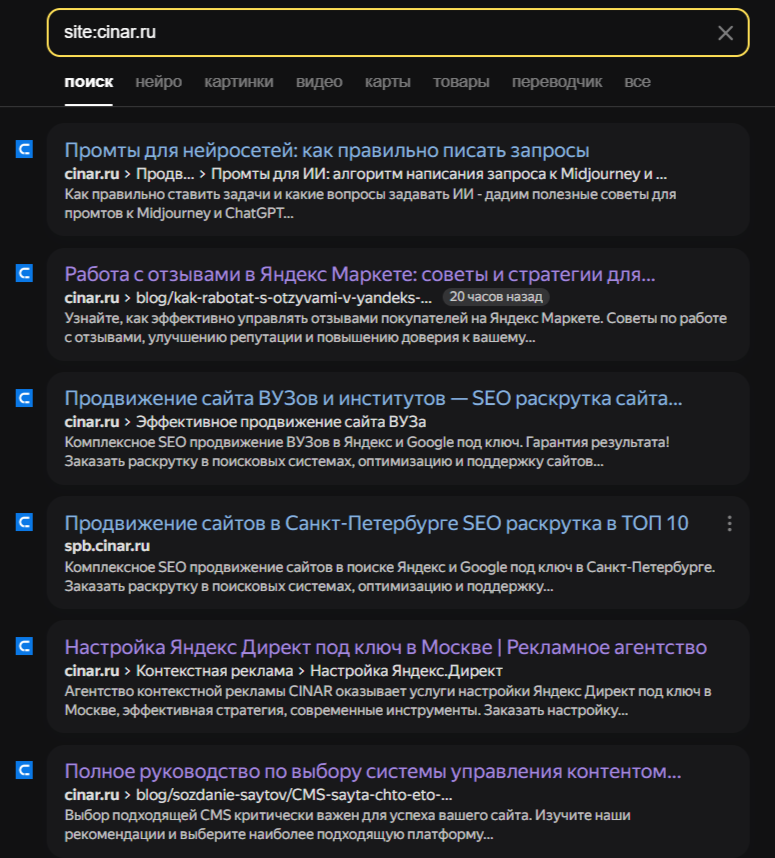Click Настройка Яндекс.Директ breadcrumb
This screenshot has height=858, width=775.
(x=406, y=671)
